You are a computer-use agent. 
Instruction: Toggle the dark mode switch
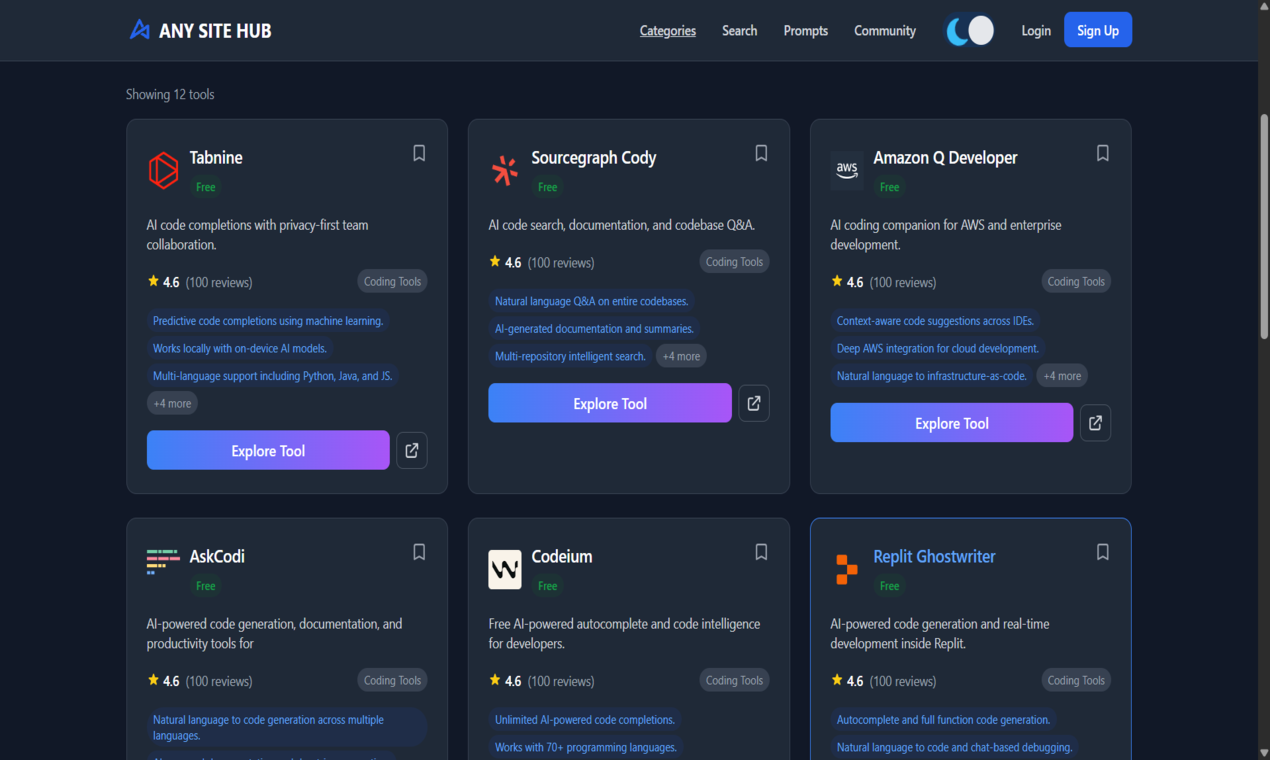(x=968, y=30)
